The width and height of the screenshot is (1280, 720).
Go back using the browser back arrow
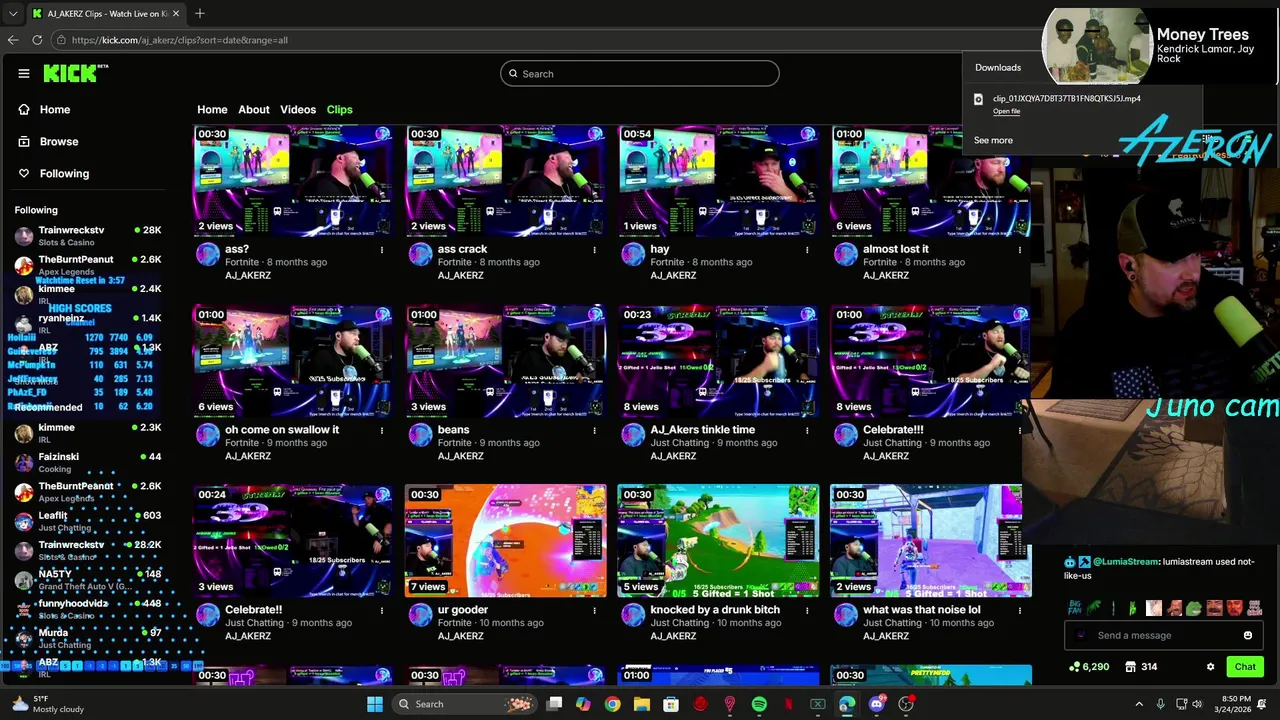pos(12,40)
